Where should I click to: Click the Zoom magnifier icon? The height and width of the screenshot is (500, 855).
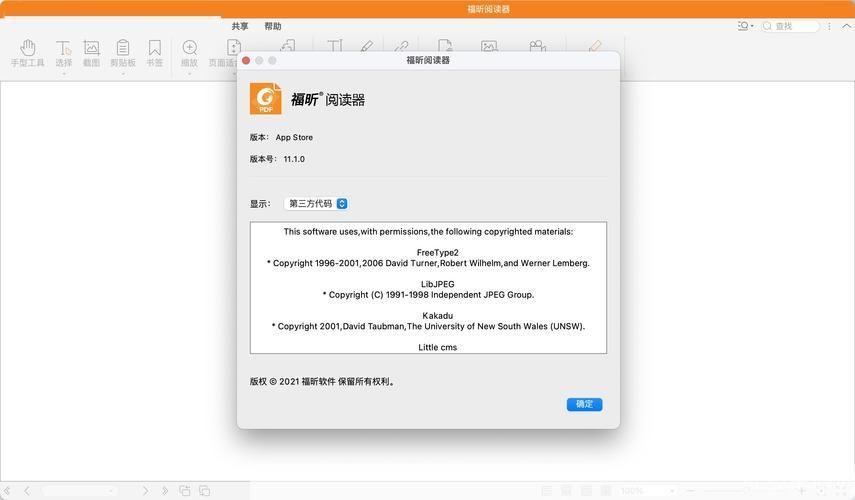(x=189, y=48)
